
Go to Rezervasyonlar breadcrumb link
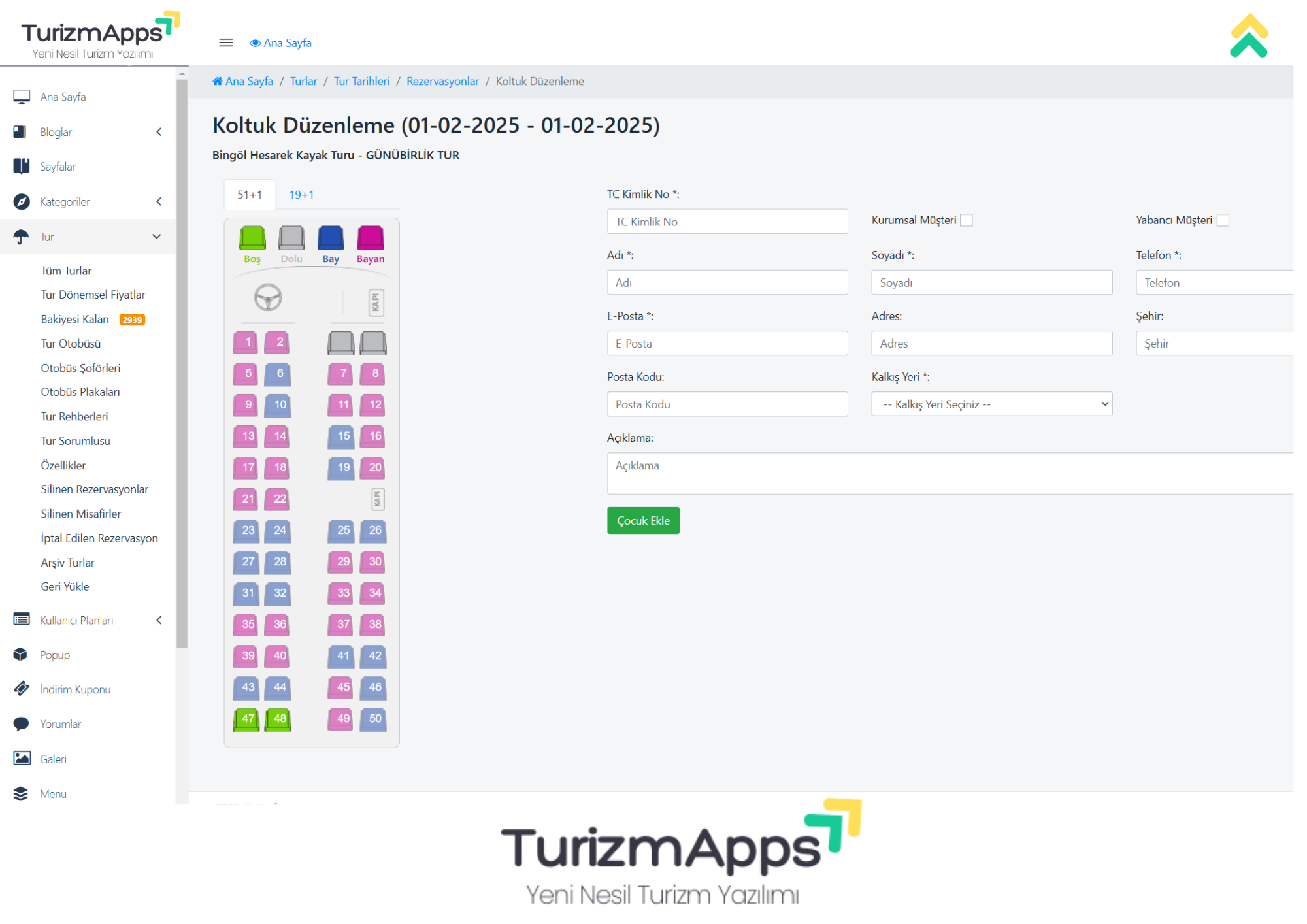(442, 81)
